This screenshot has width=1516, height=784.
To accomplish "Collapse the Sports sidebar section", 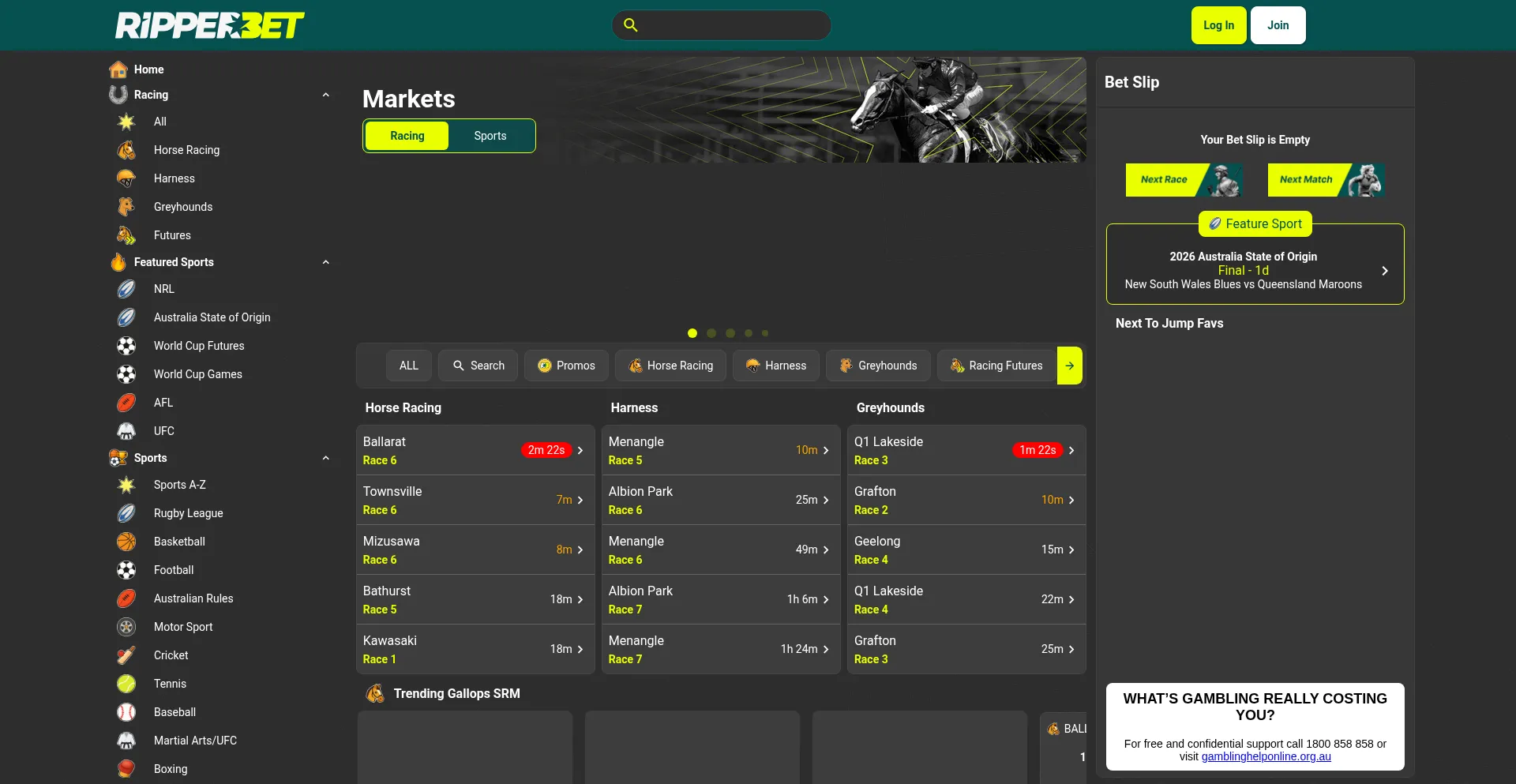I will [x=326, y=458].
